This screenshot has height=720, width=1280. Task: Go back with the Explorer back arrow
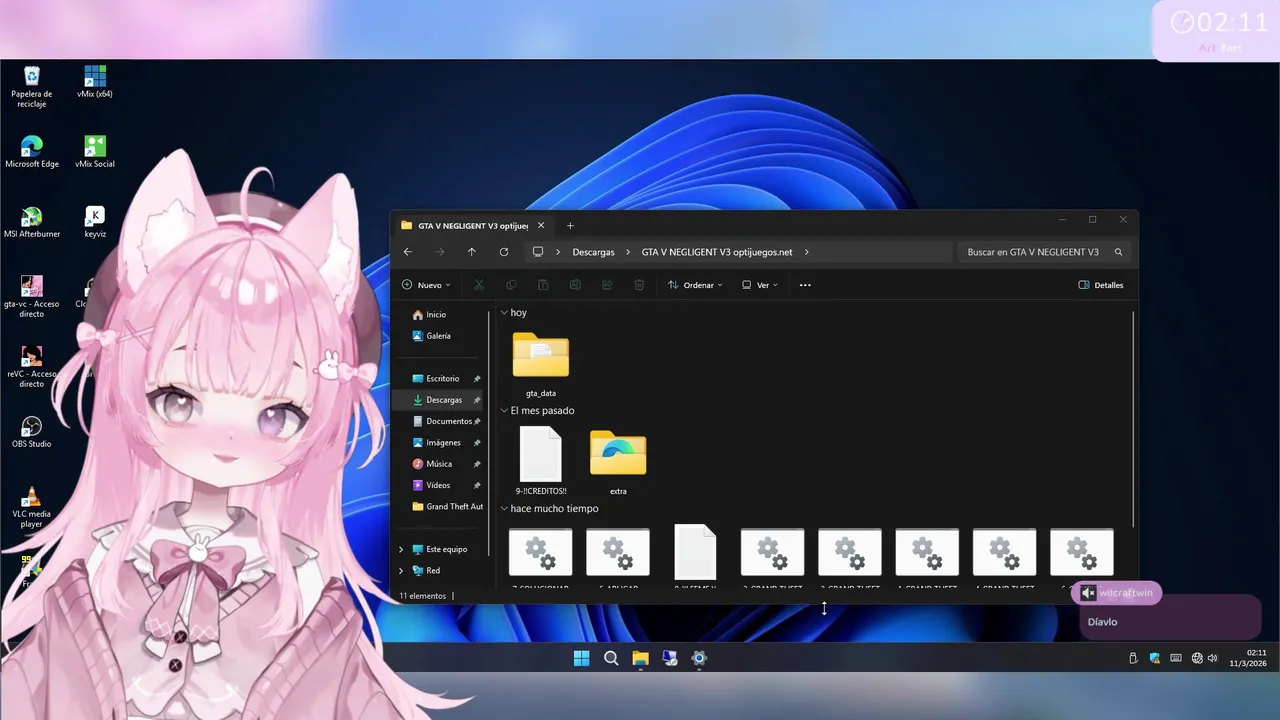(407, 252)
